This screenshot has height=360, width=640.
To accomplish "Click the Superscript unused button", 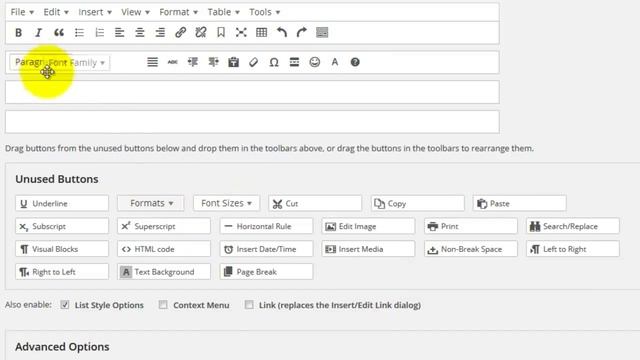I will (x=164, y=226).
